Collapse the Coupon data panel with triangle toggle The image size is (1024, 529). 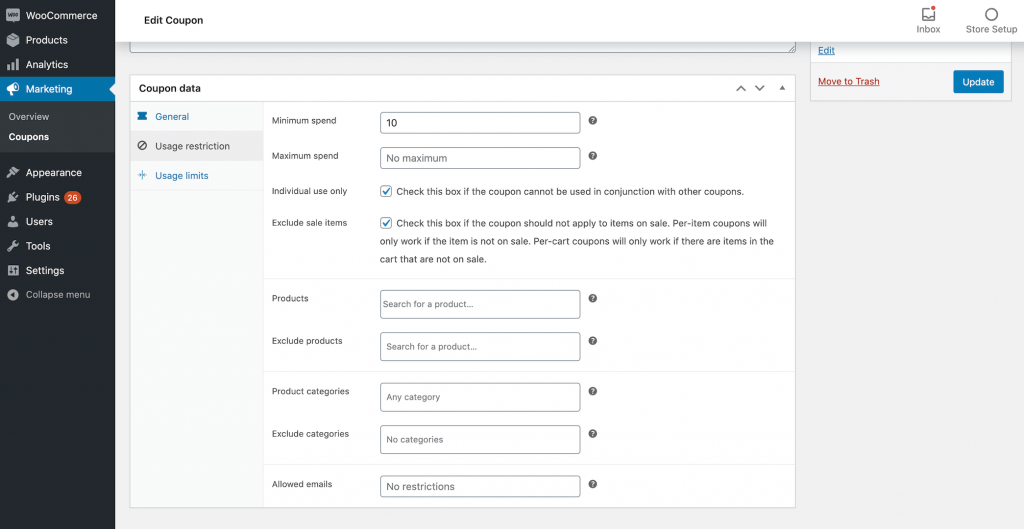click(x=782, y=88)
